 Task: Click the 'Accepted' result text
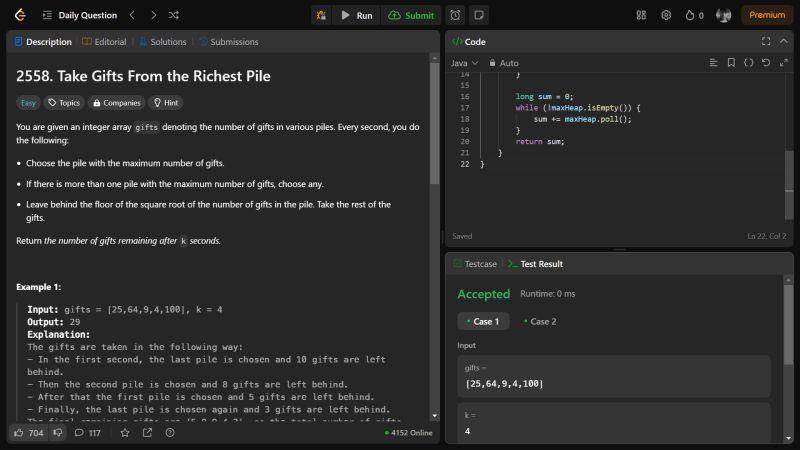(484, 294)
